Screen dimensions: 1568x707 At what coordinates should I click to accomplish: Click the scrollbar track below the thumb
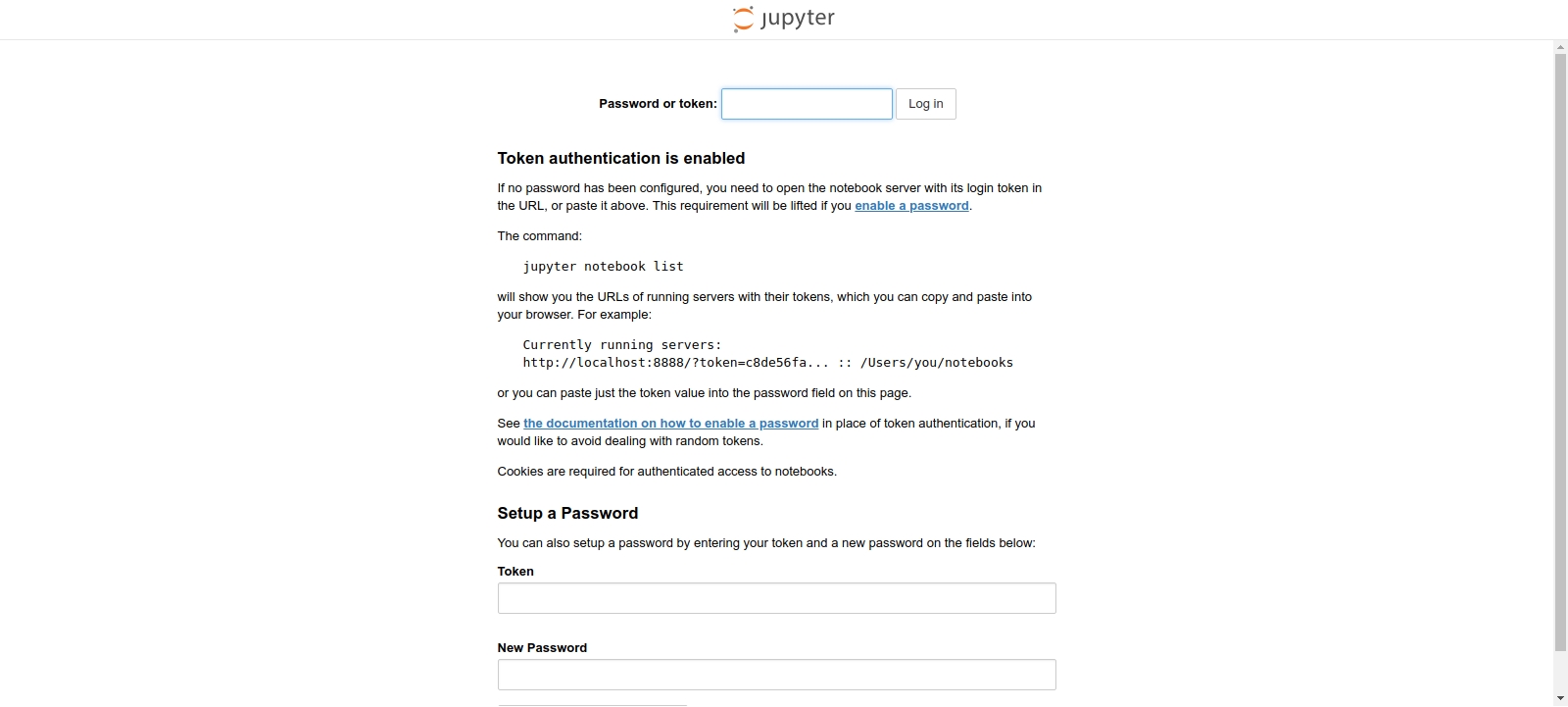pyautogui.click(x=1560, y=672)
